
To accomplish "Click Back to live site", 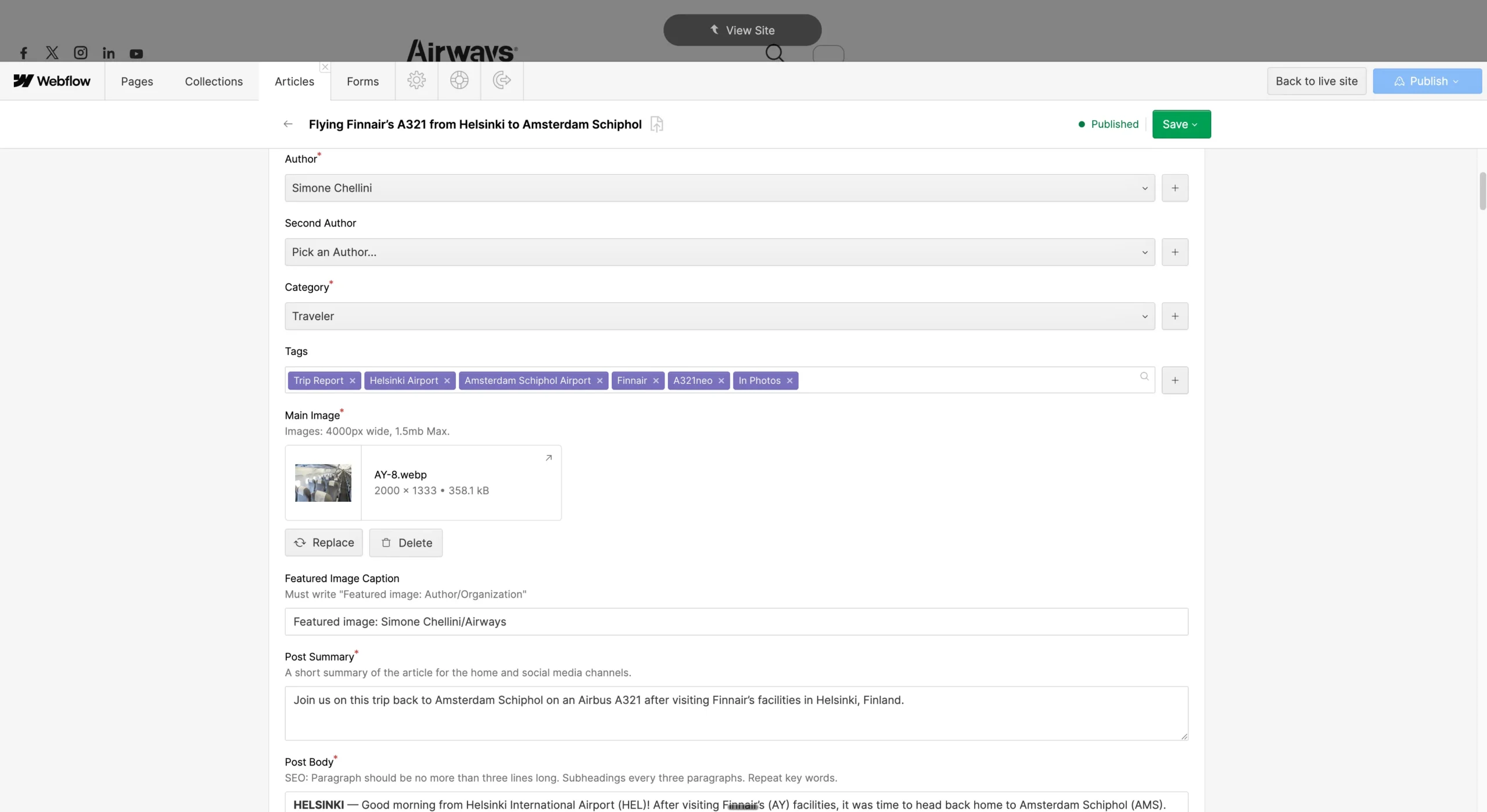I will (x=1316, y=81).
